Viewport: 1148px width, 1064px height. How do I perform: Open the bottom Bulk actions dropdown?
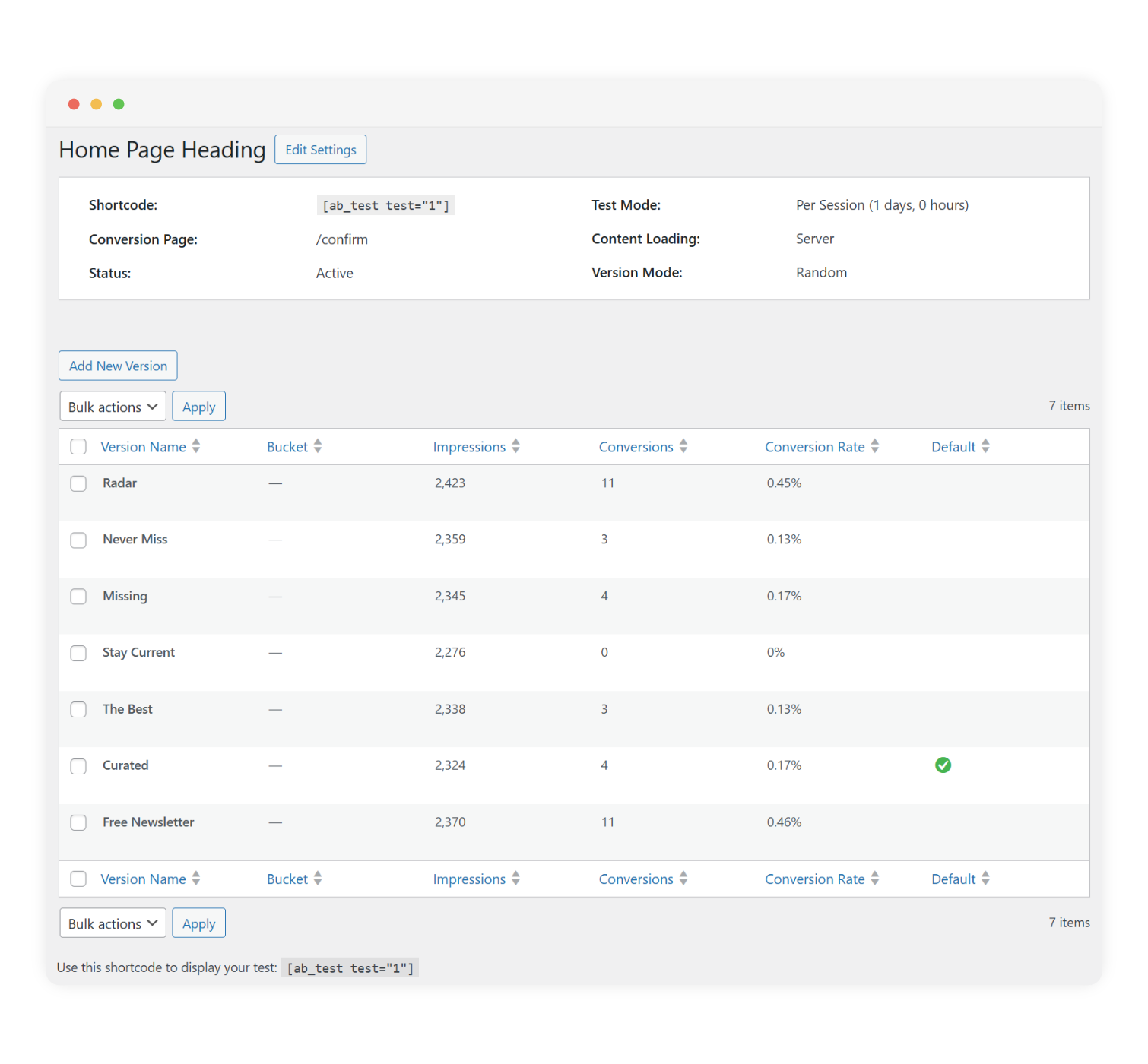pos(113,923)
